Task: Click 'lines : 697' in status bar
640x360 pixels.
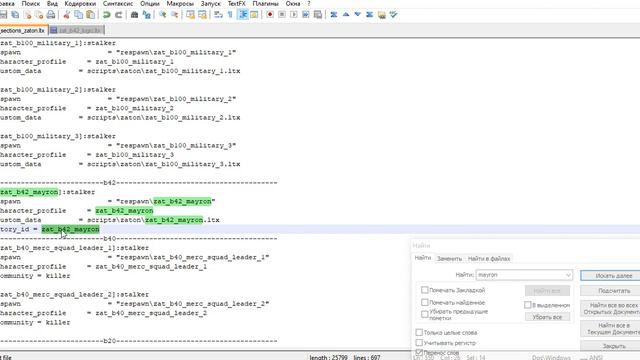Action: tap(367, 357)
